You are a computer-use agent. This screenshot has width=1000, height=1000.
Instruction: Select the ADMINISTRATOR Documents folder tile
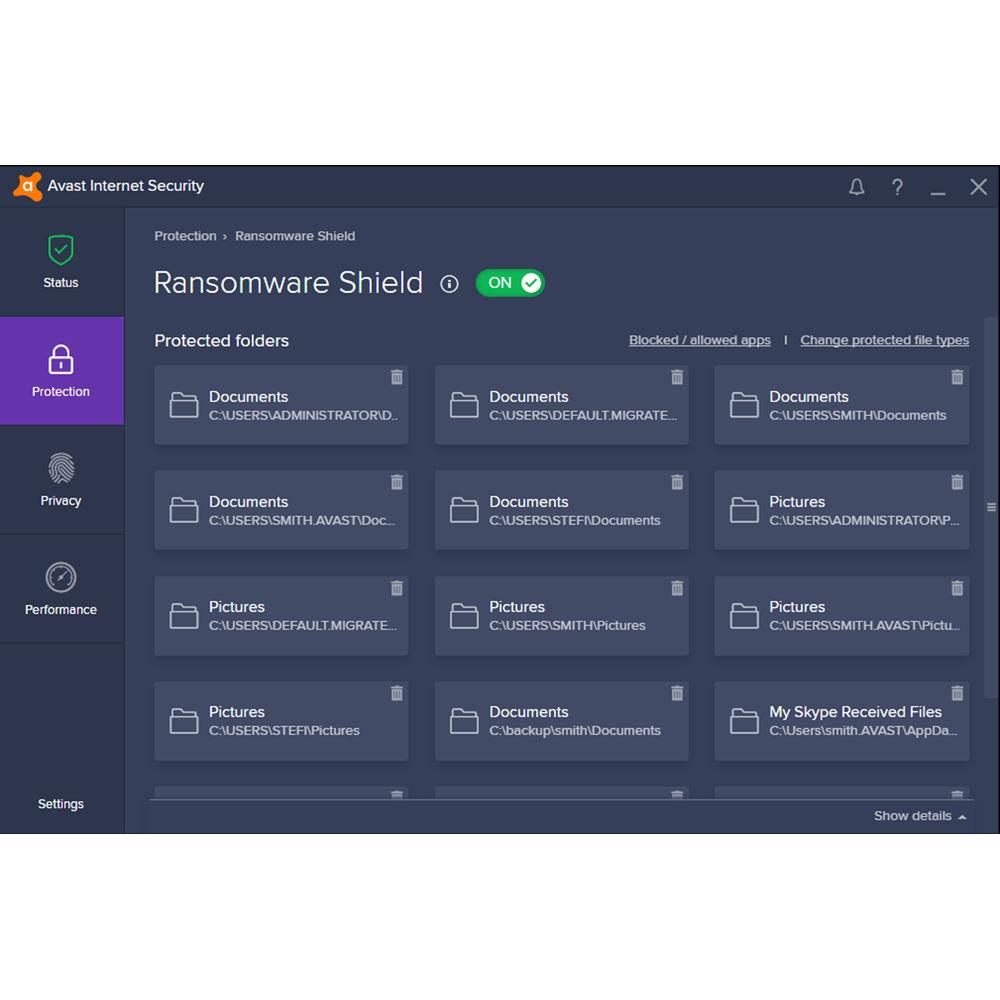(x=281, y=404)
